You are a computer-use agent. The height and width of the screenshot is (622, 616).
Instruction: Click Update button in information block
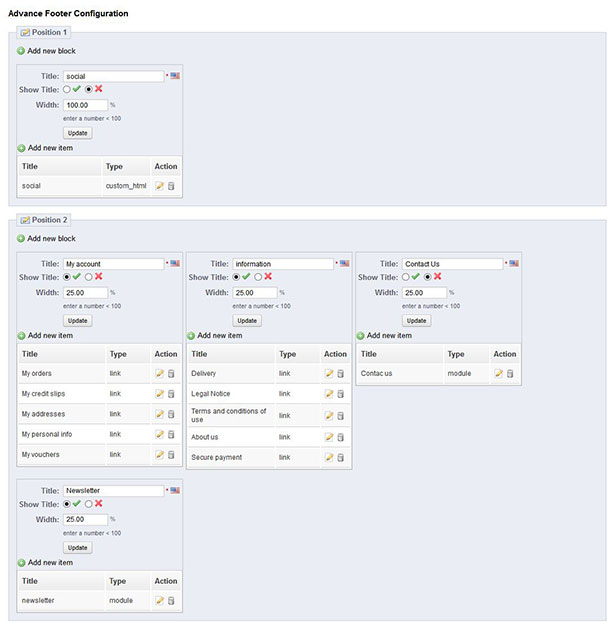point(247,321)
